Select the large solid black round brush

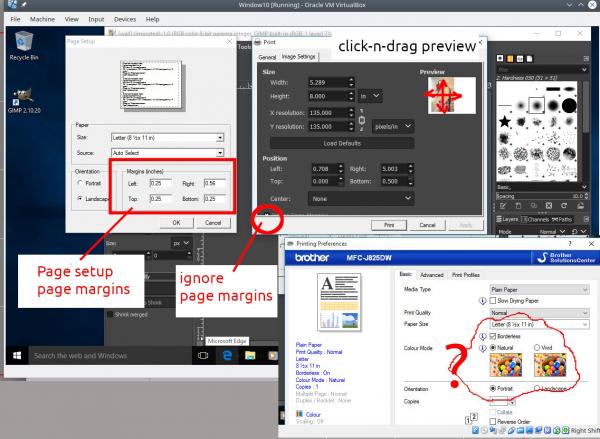569,105
